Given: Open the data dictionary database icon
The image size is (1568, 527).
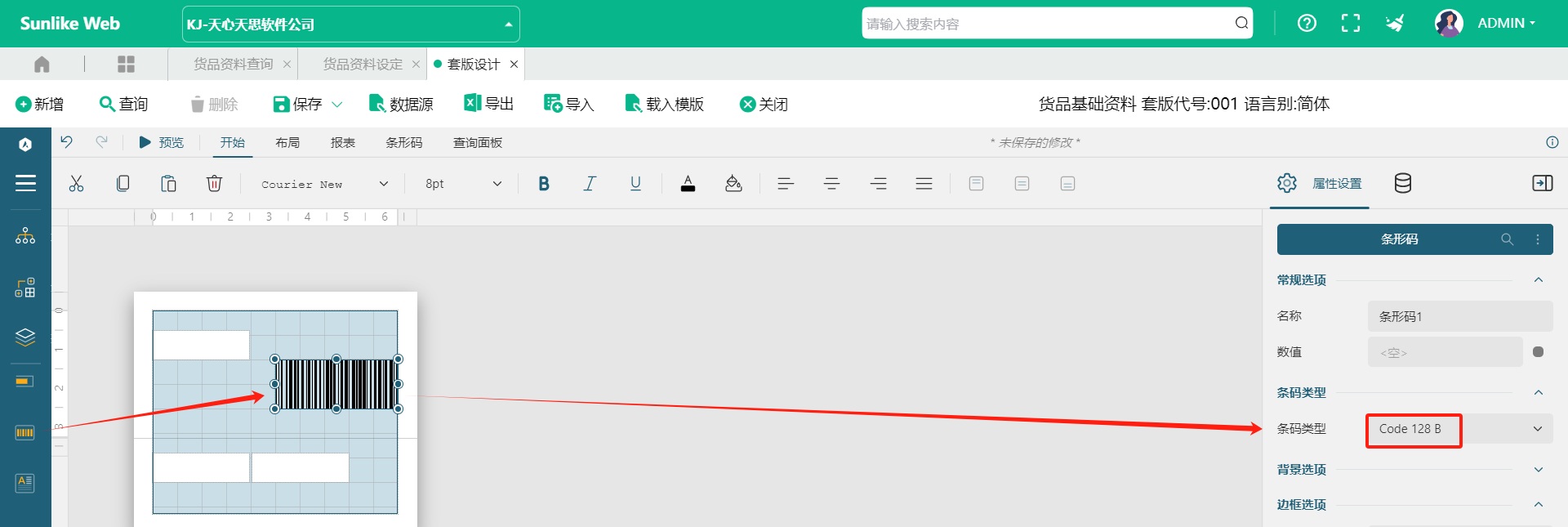Looking at the screenshot, I should click(x=1402, y=183).
